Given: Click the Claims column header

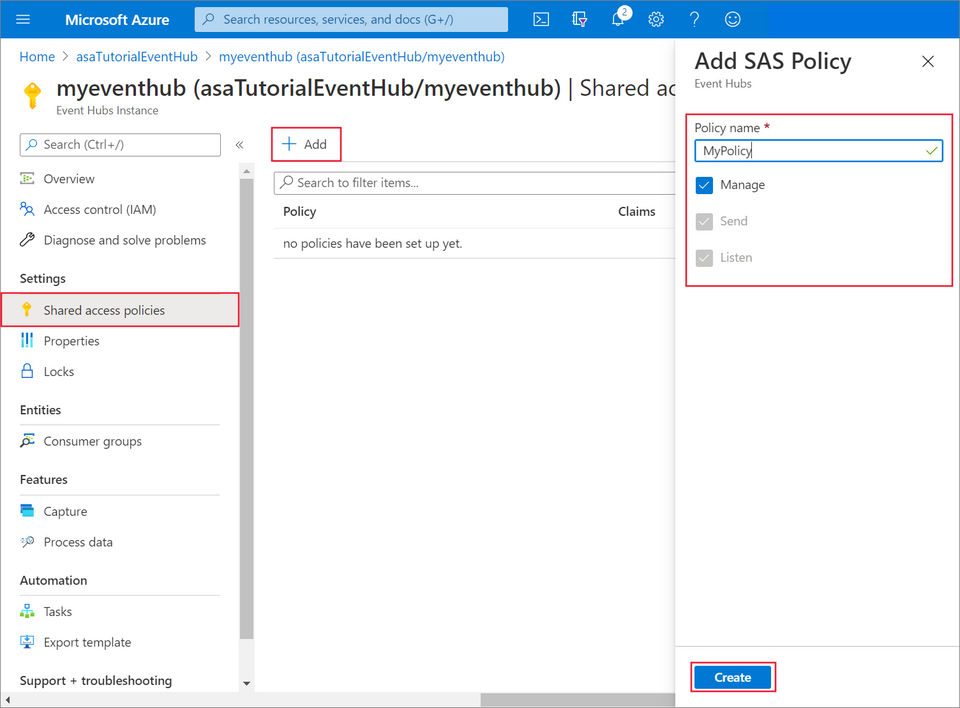Looking at the screenshot, I should tap(637, 211).
